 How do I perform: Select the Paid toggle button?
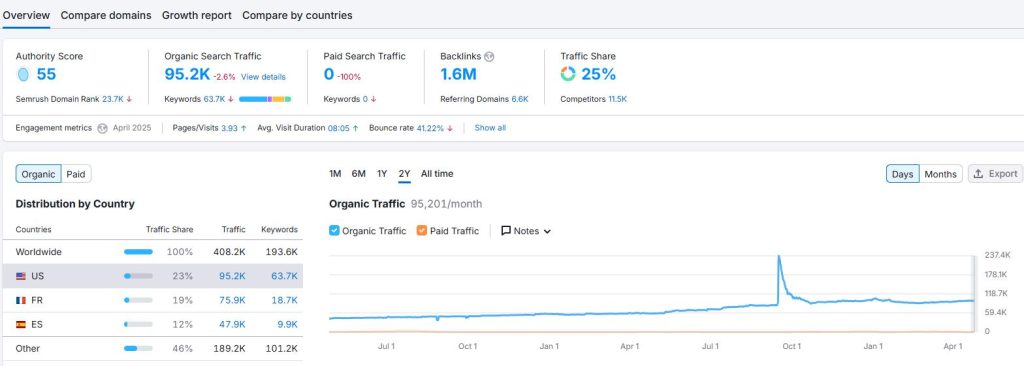point(76,174)
